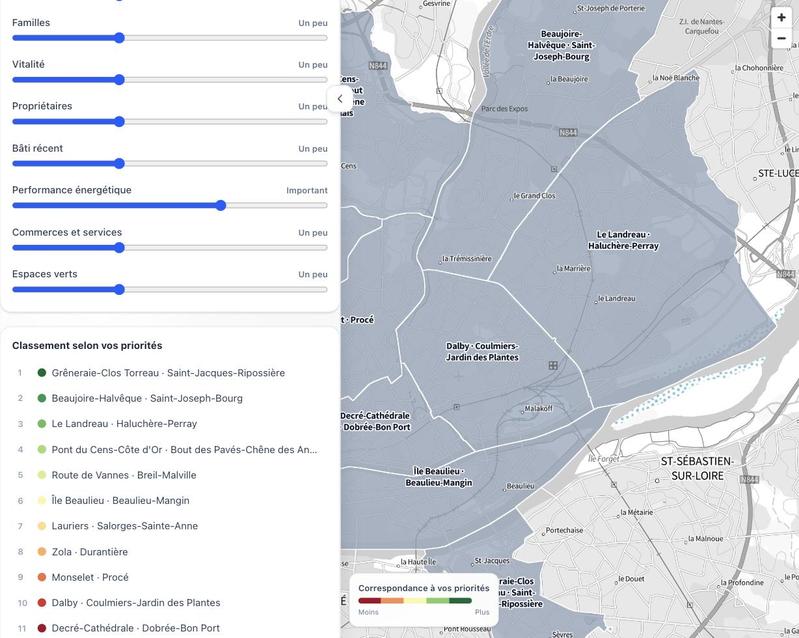
Task: Adjust the Espaces verts slider handle
Action: [x=119, y=289]
